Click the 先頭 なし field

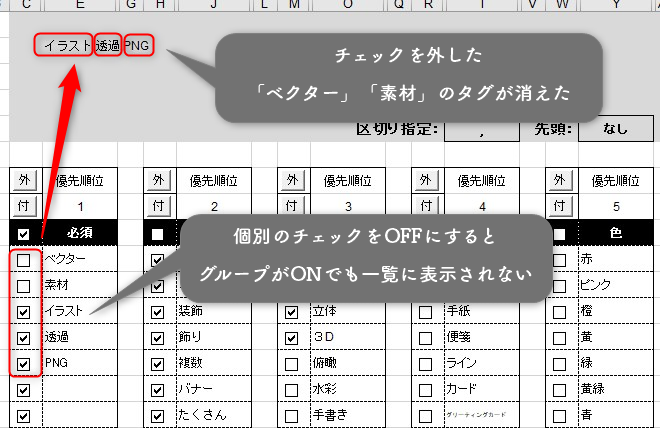pos(616,129)
